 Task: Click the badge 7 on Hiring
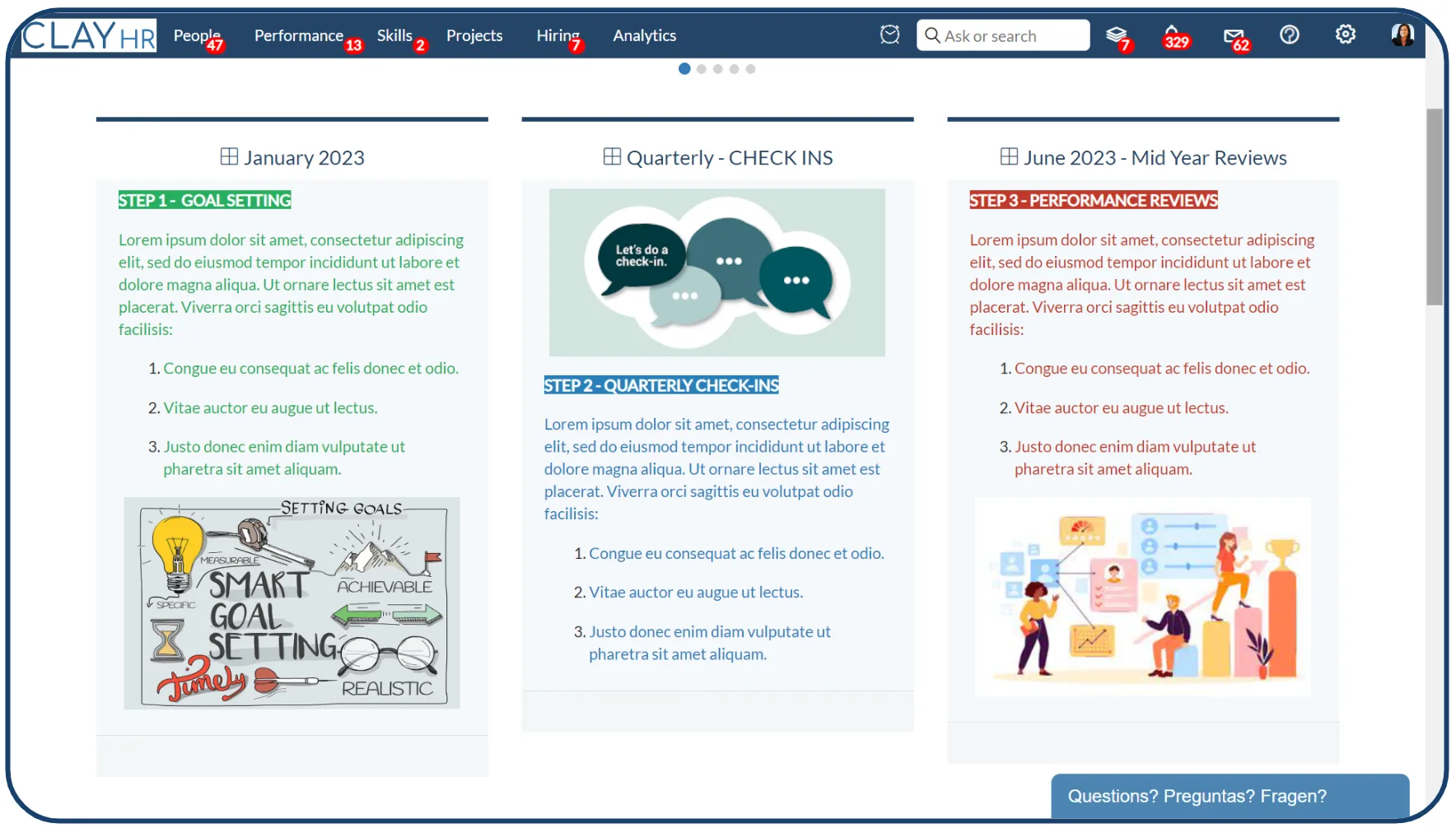[x=576, y=45]
